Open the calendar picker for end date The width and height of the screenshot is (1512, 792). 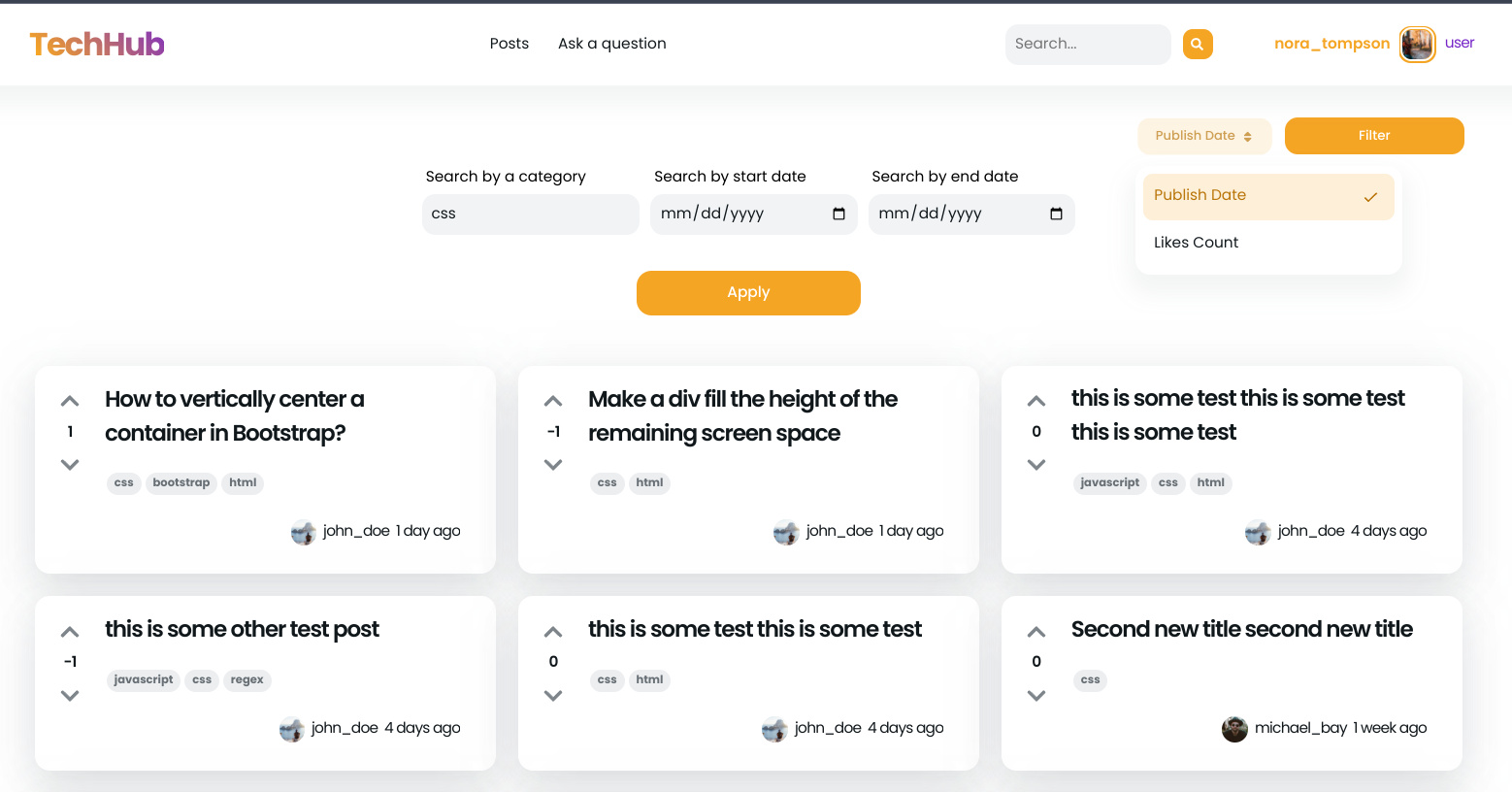(x=1056, y=214)
